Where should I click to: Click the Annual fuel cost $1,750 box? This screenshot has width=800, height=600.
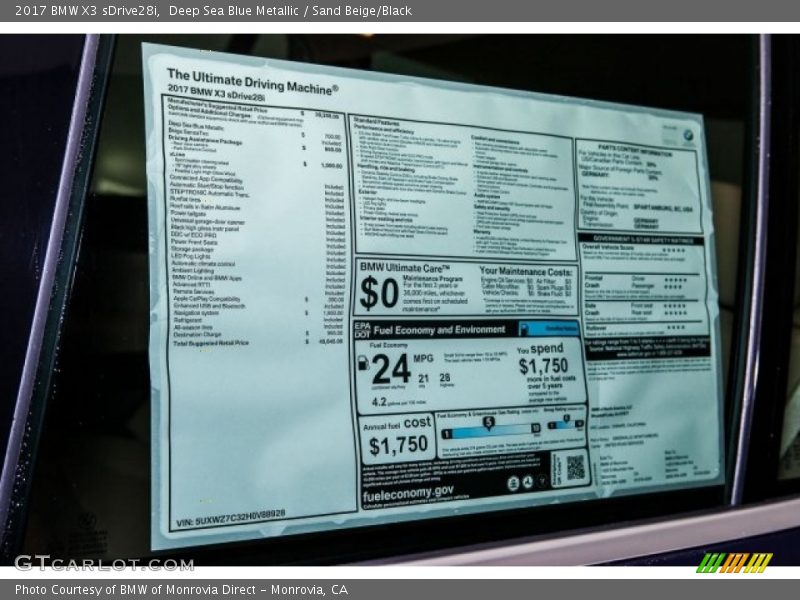(x=398, y=437)
